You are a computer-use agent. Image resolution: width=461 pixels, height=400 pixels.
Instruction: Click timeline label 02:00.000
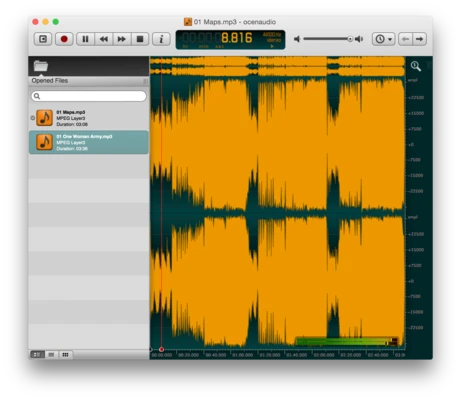[324, 355]
